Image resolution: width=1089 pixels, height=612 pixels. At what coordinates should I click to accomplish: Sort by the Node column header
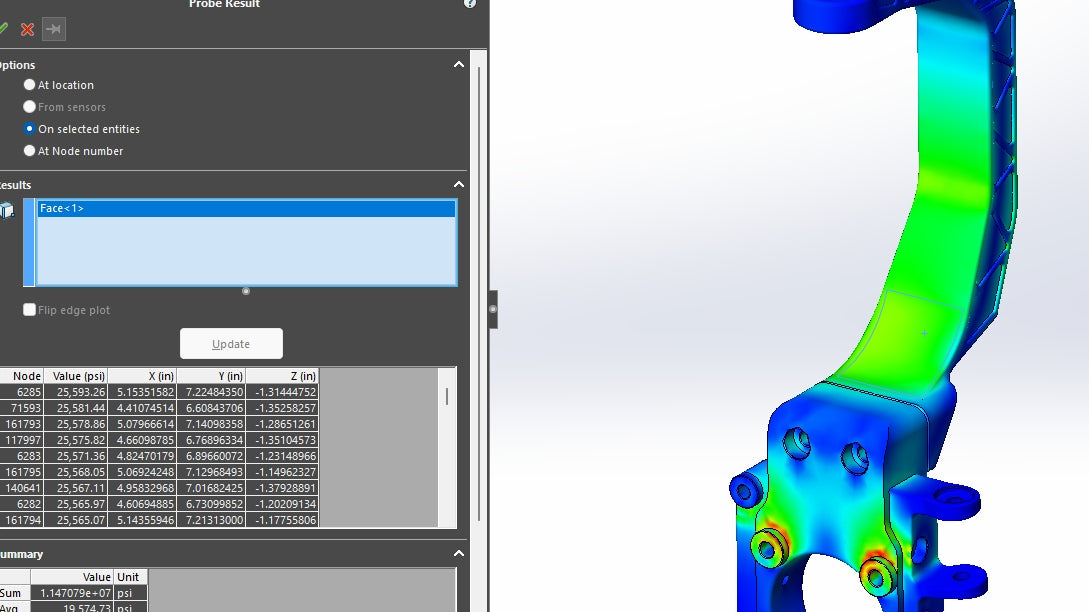click(x=22, y=376)
